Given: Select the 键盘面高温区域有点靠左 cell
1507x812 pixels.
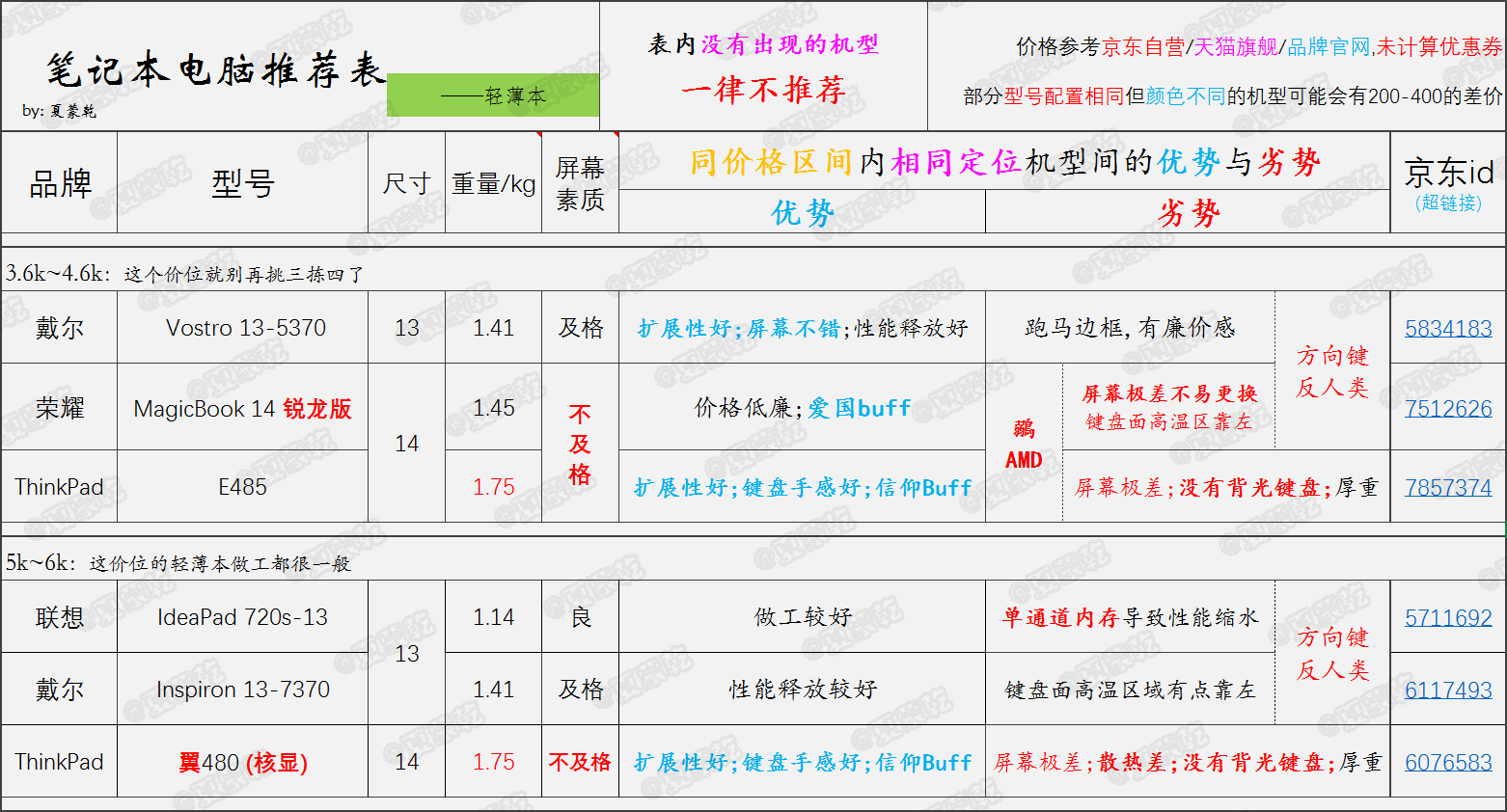Looking at the screenshot, I should [1130, 690].
